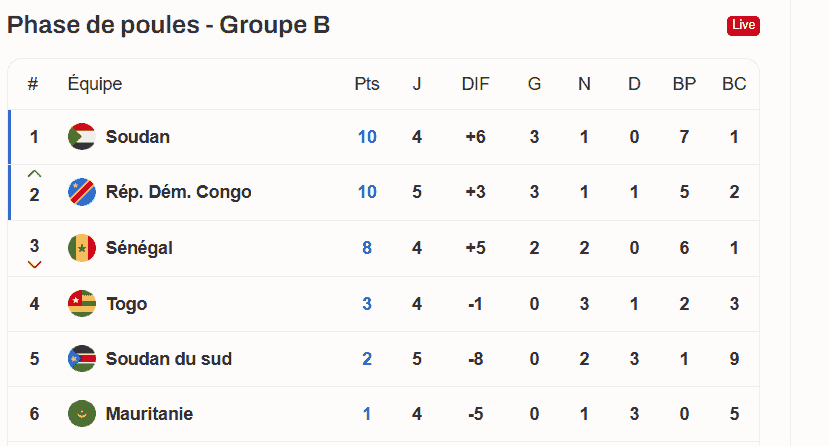Open the Rép. Dém. Congo team link
The width and height of the screenshot is (829, 446).
[178, 192]
